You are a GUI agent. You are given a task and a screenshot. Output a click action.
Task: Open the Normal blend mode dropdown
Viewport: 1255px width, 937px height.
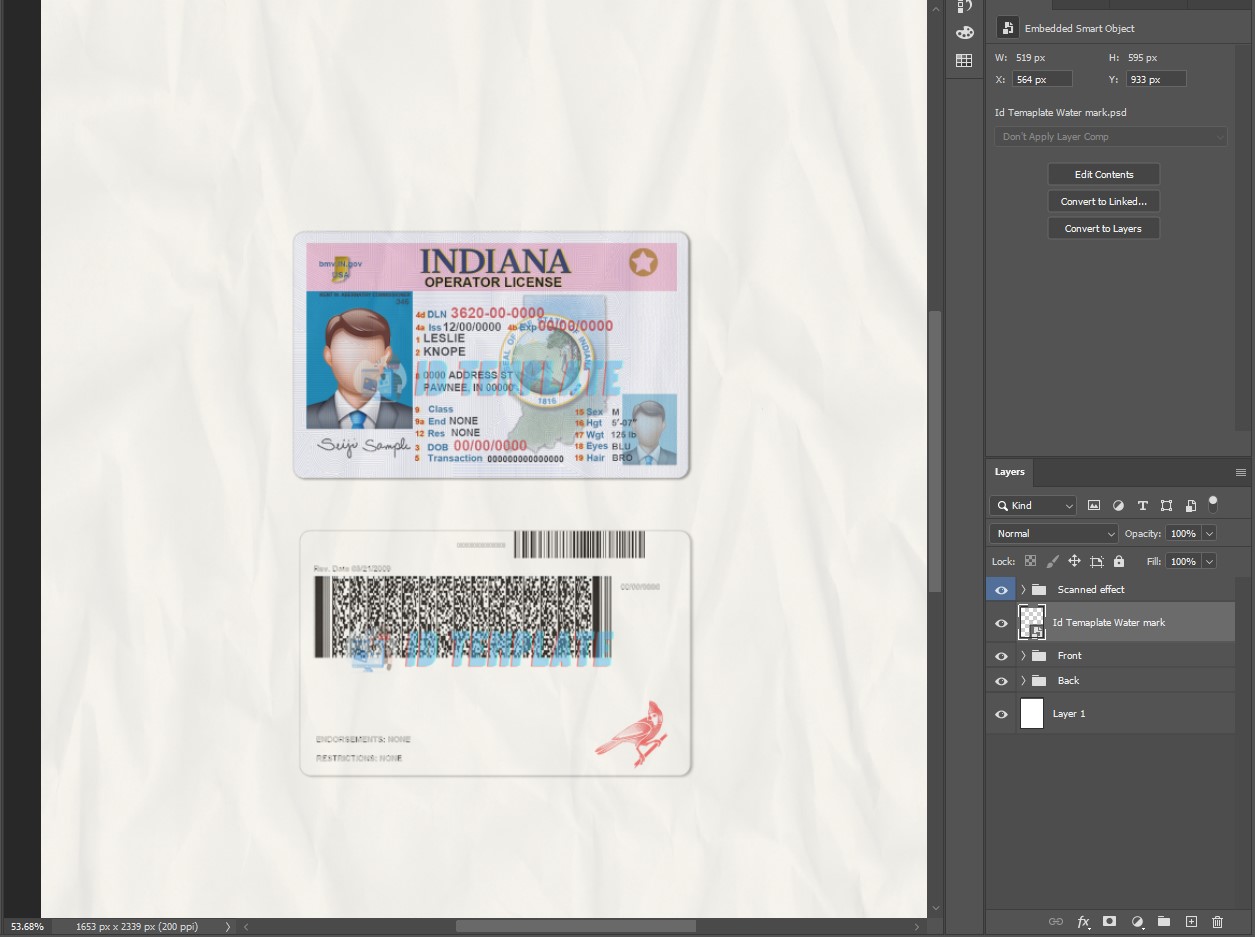tap(1054, 534)
